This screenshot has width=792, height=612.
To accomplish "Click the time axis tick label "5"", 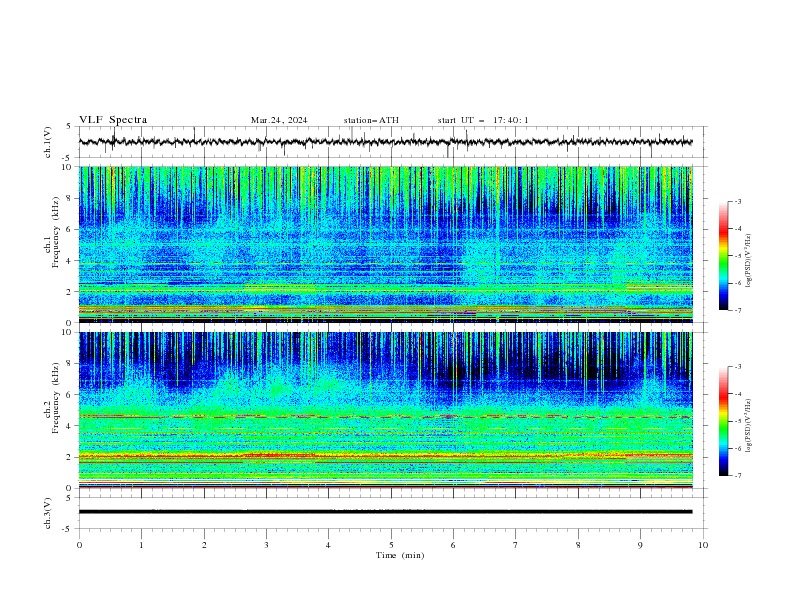I will (x=391, y=545).
